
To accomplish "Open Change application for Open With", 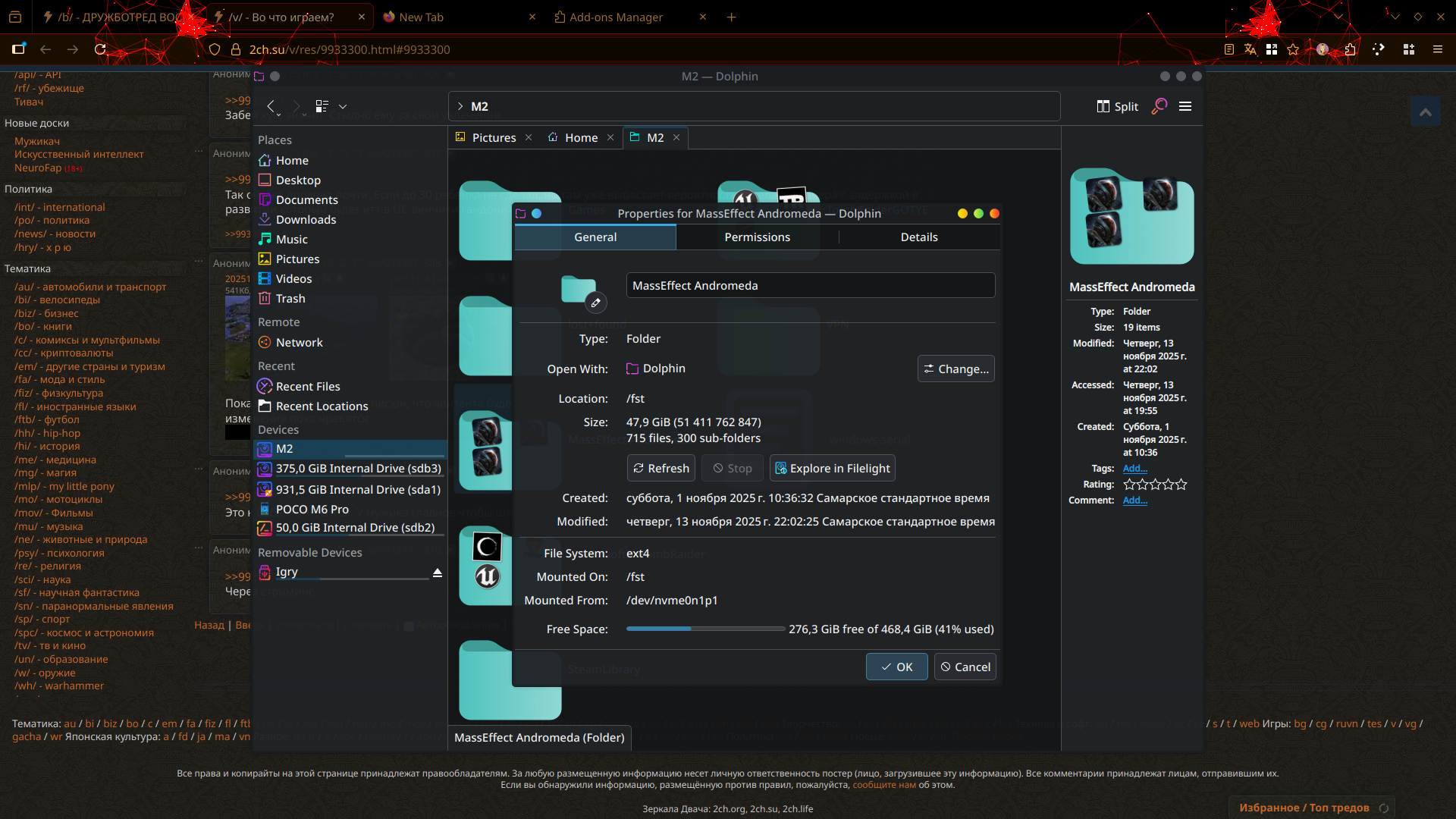I will 955,369.
